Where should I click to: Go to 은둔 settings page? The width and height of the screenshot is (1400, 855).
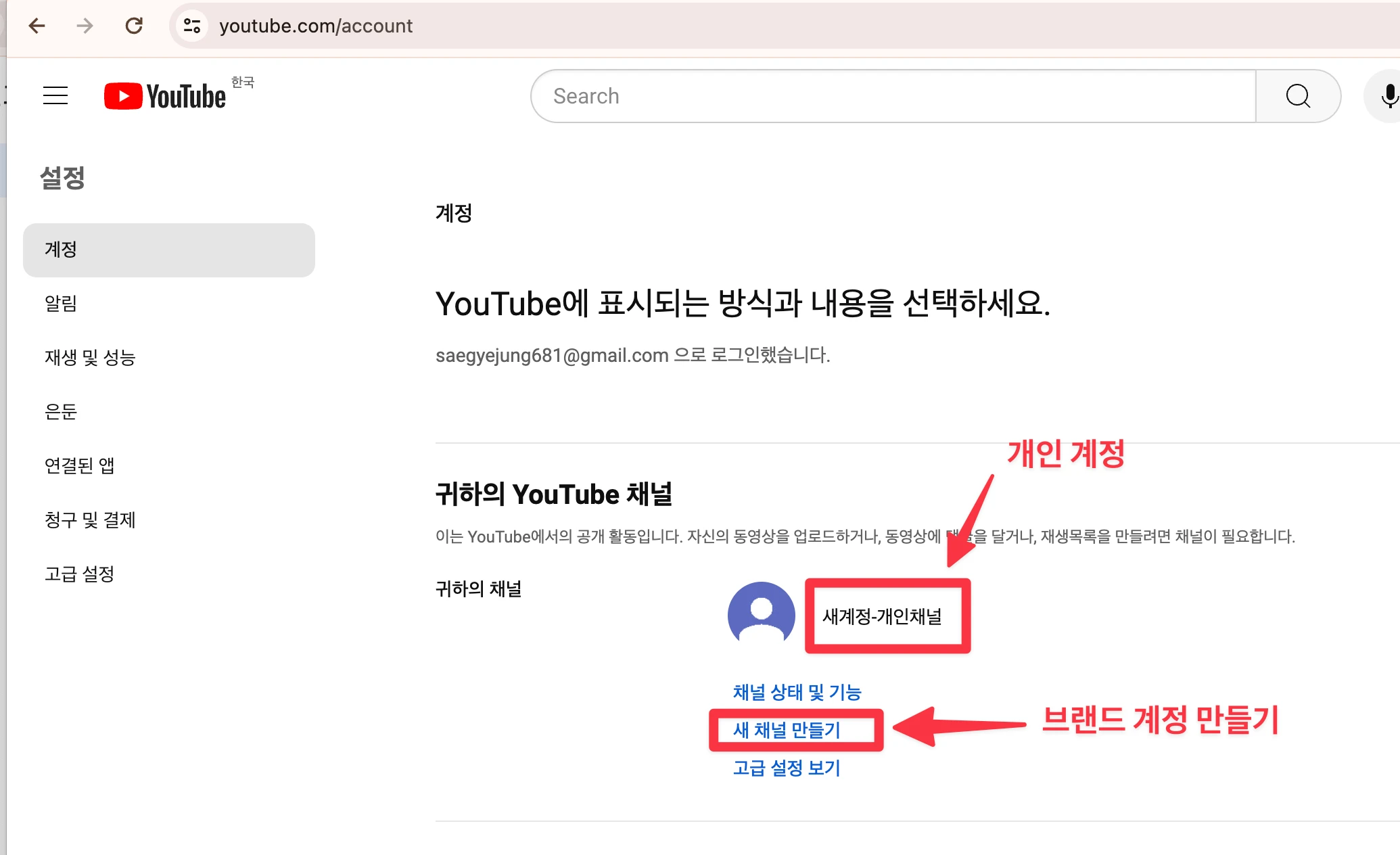[61, 411]
